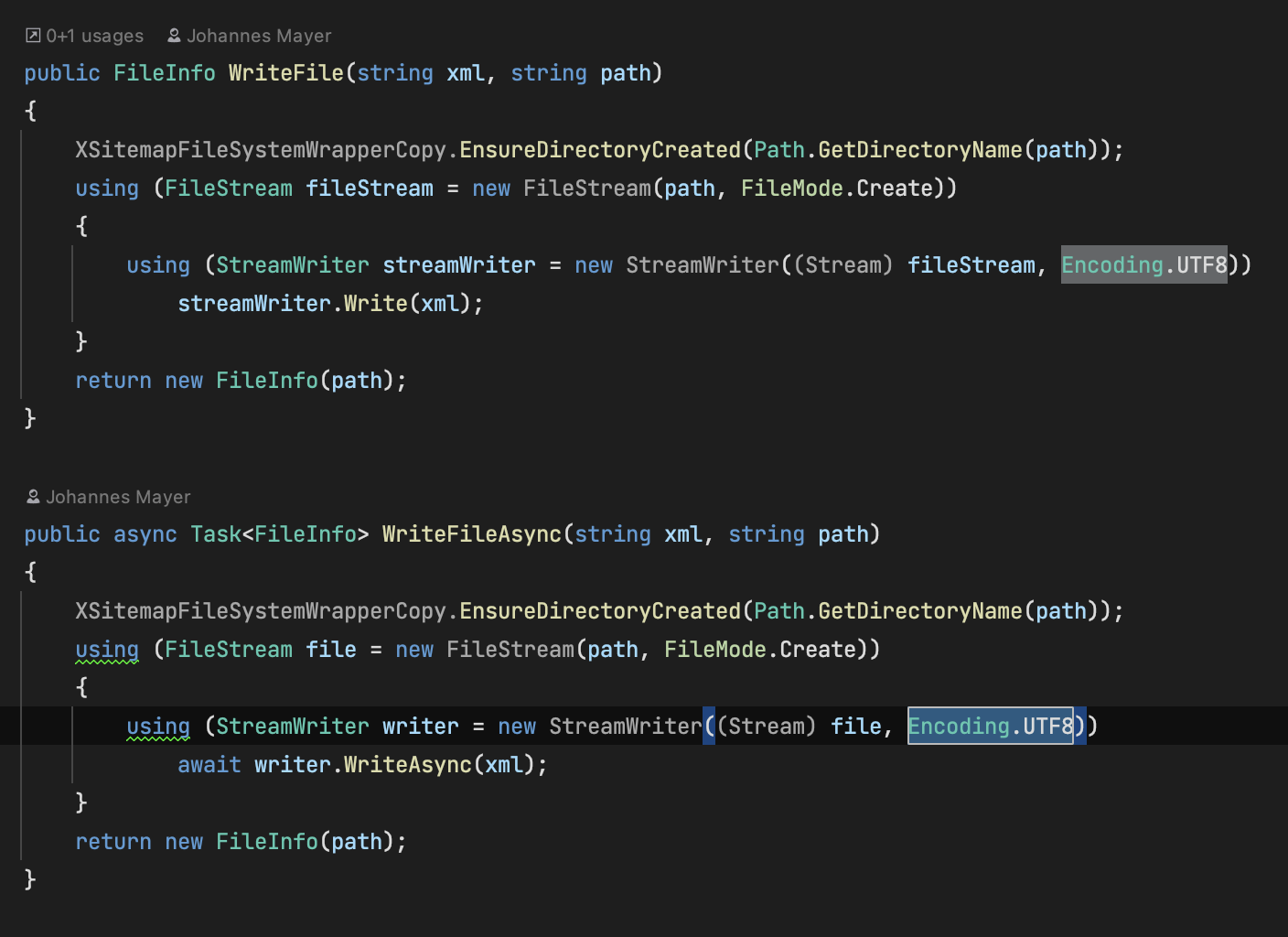Click the highlighted opening parenthesis after 'StreamWriter' on writer line
Screen dimensions: 1288x937
[x=709, y=727]
